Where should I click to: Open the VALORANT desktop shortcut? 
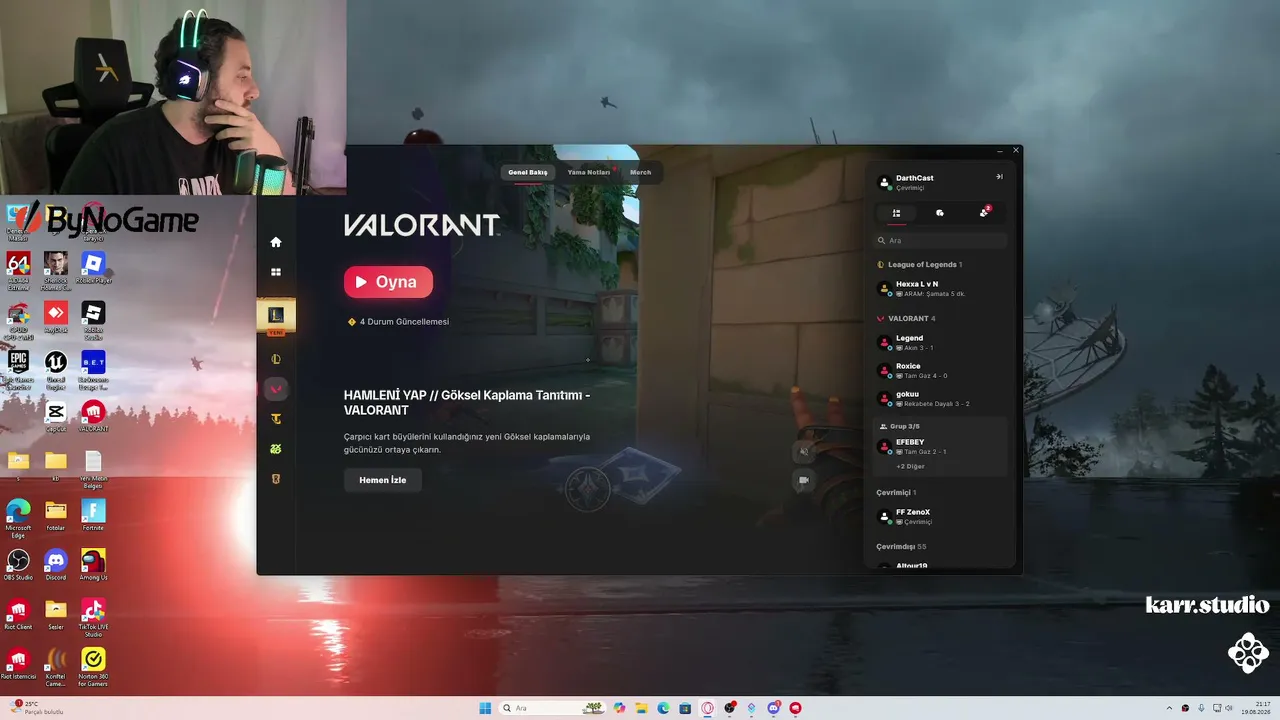93,416
